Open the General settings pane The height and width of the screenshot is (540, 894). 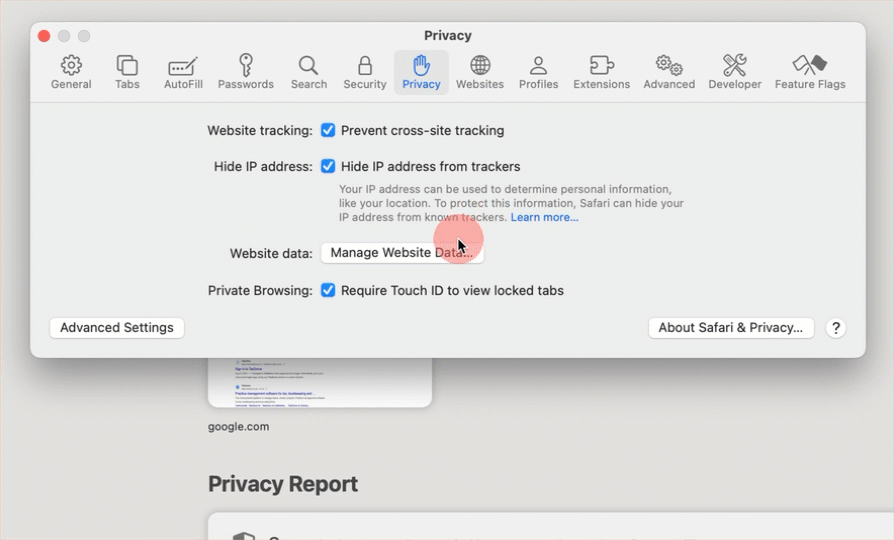[x=71, y=72]
